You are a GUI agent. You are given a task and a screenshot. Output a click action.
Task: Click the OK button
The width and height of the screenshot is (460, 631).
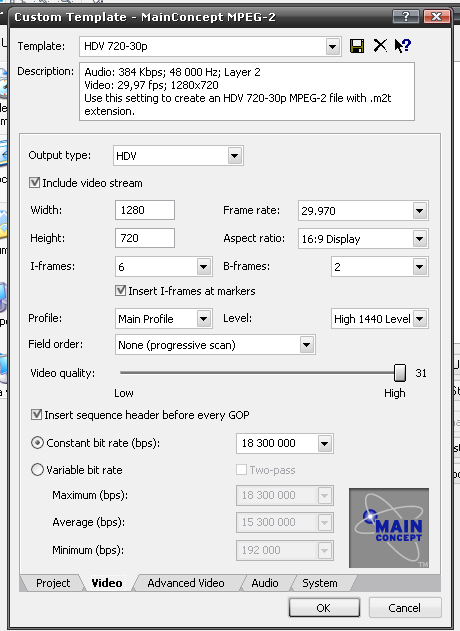(324, 608)
